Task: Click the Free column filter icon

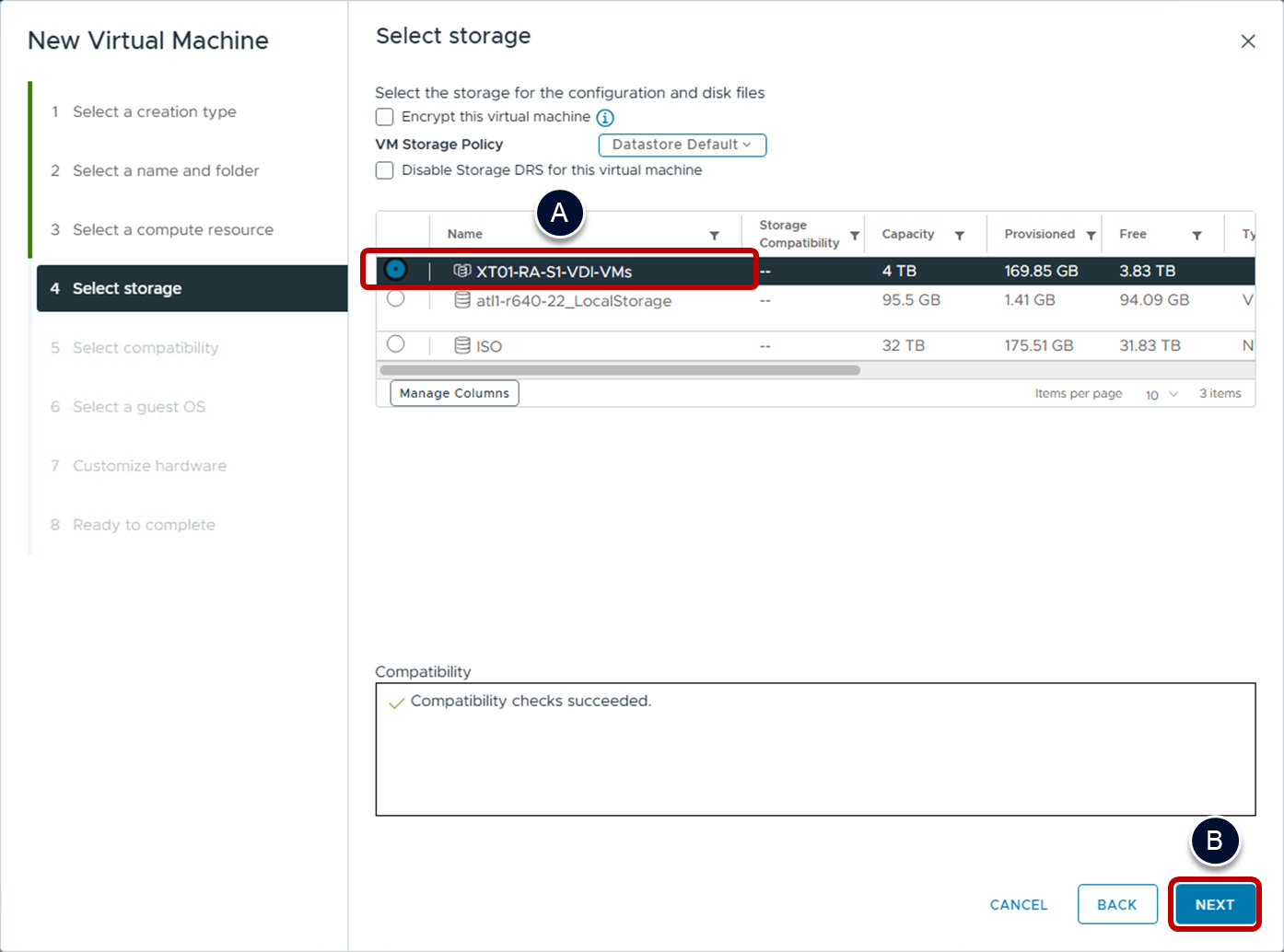Action: tap(1196, 236)
